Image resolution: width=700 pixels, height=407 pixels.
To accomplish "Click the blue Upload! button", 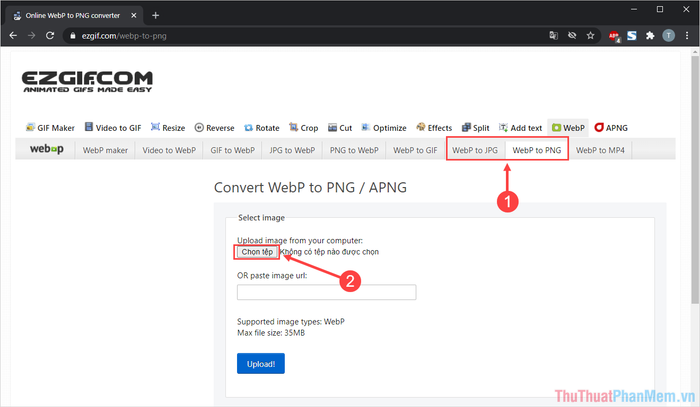I will (x=261, y=364).
